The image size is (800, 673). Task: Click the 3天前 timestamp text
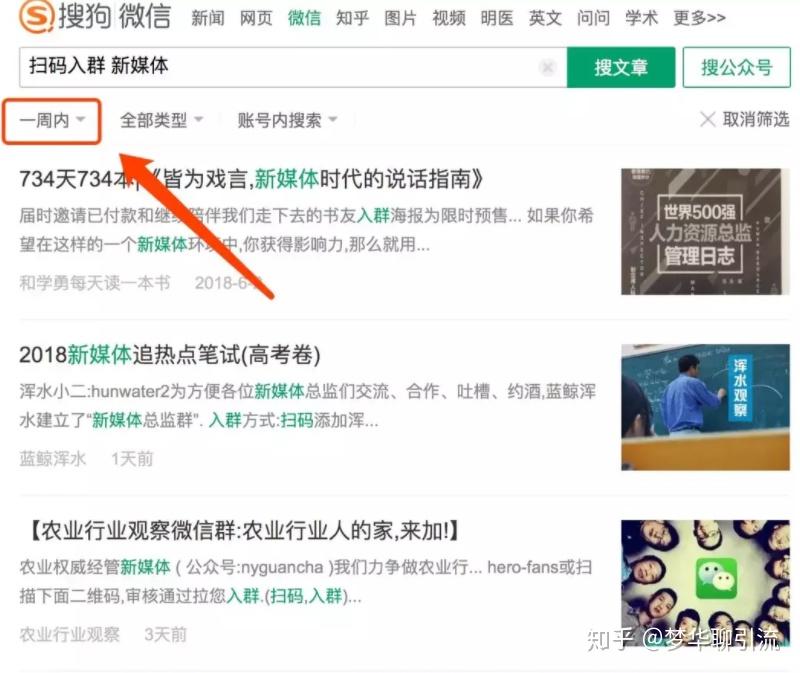point(166,635)
